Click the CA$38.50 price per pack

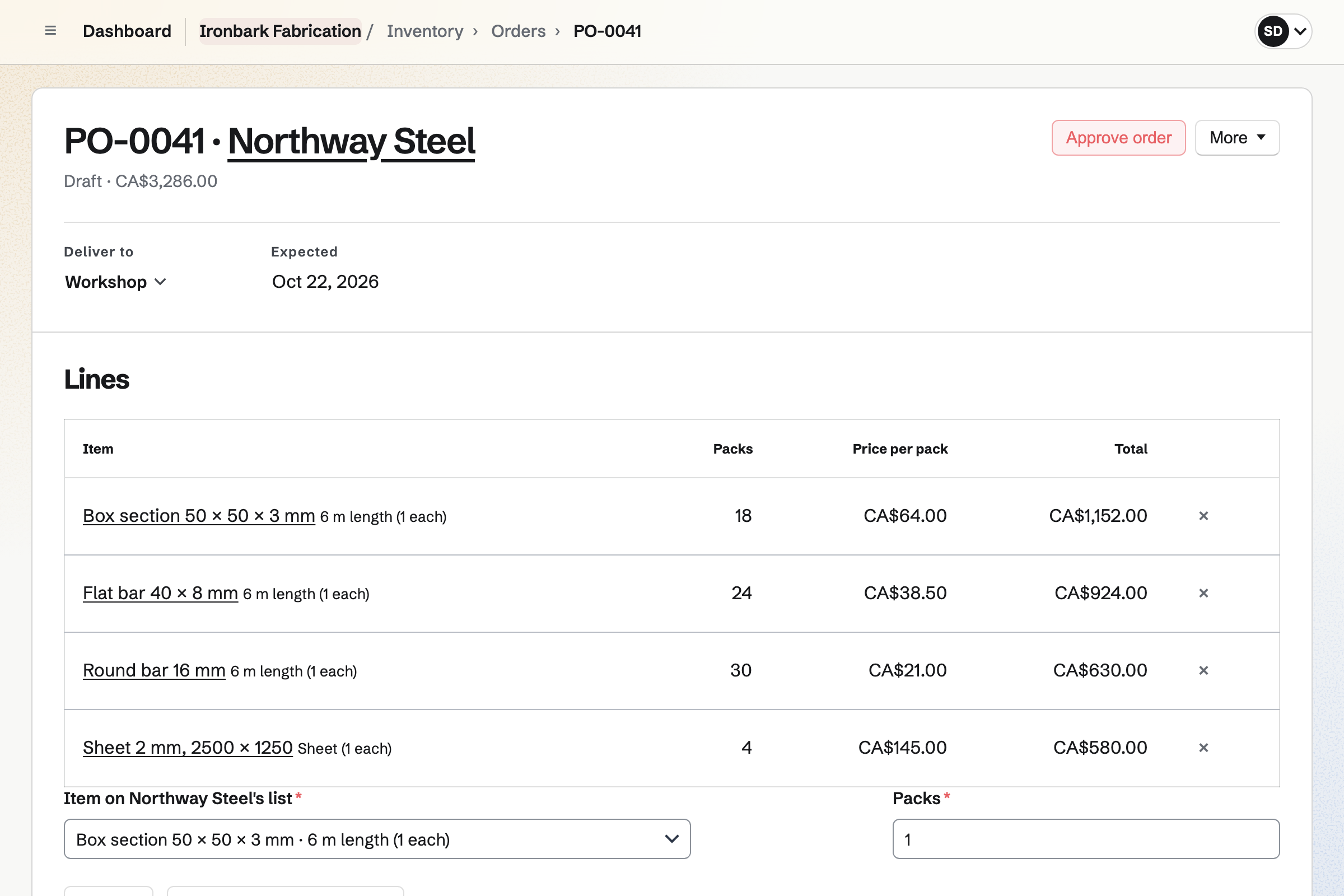pos(905,593)
